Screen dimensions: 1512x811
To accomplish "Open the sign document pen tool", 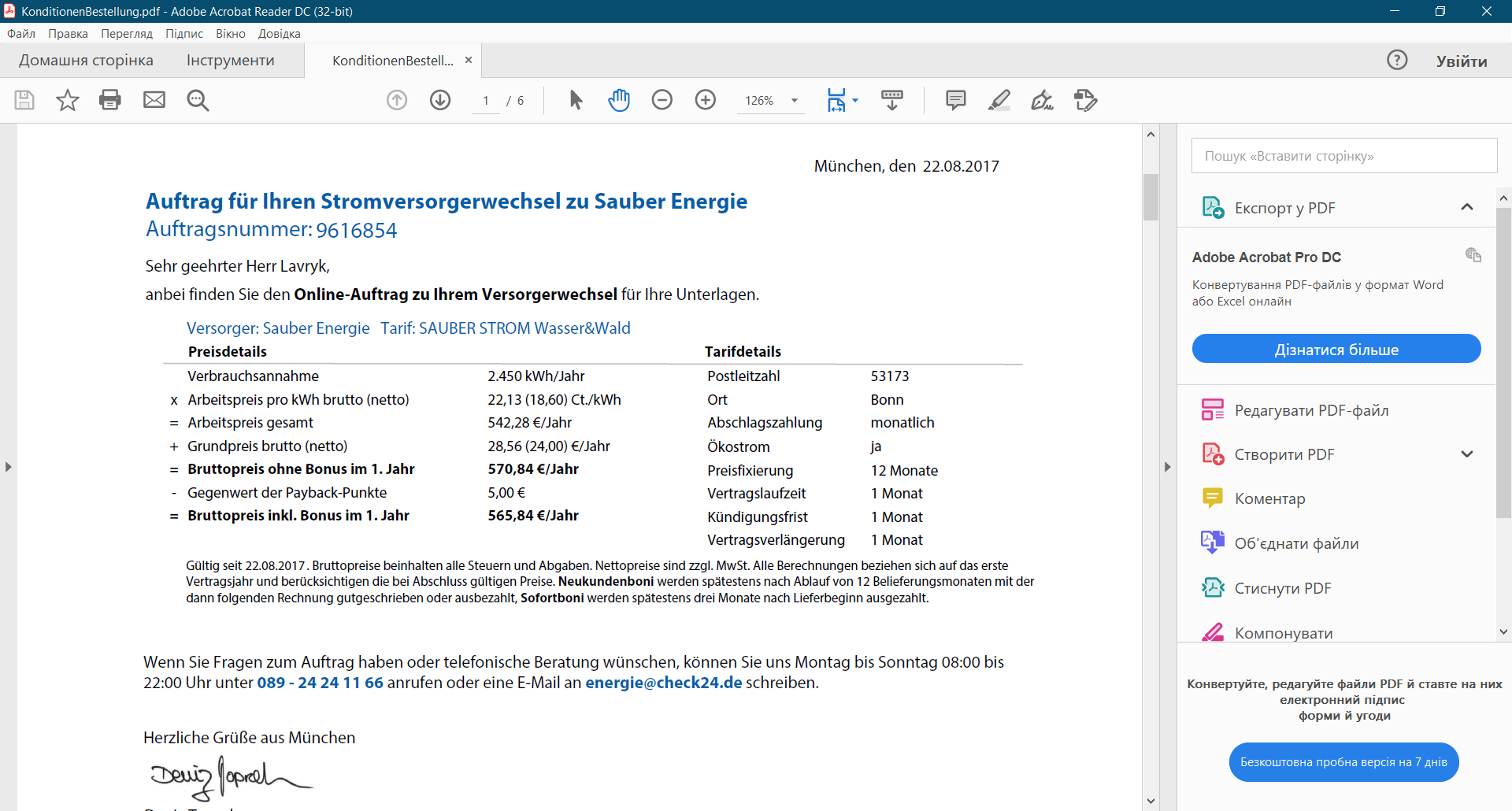I will pos(1043,100).
